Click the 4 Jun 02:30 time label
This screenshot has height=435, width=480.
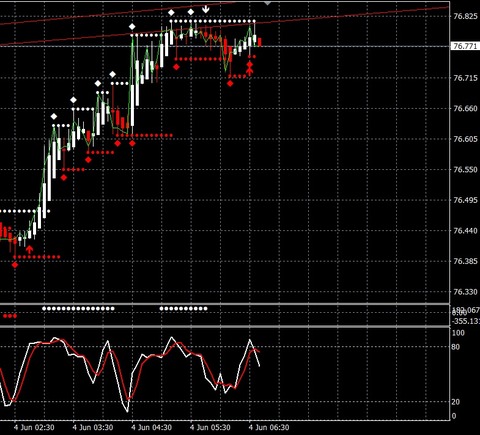pyautogui.click(x=34, y=427)
